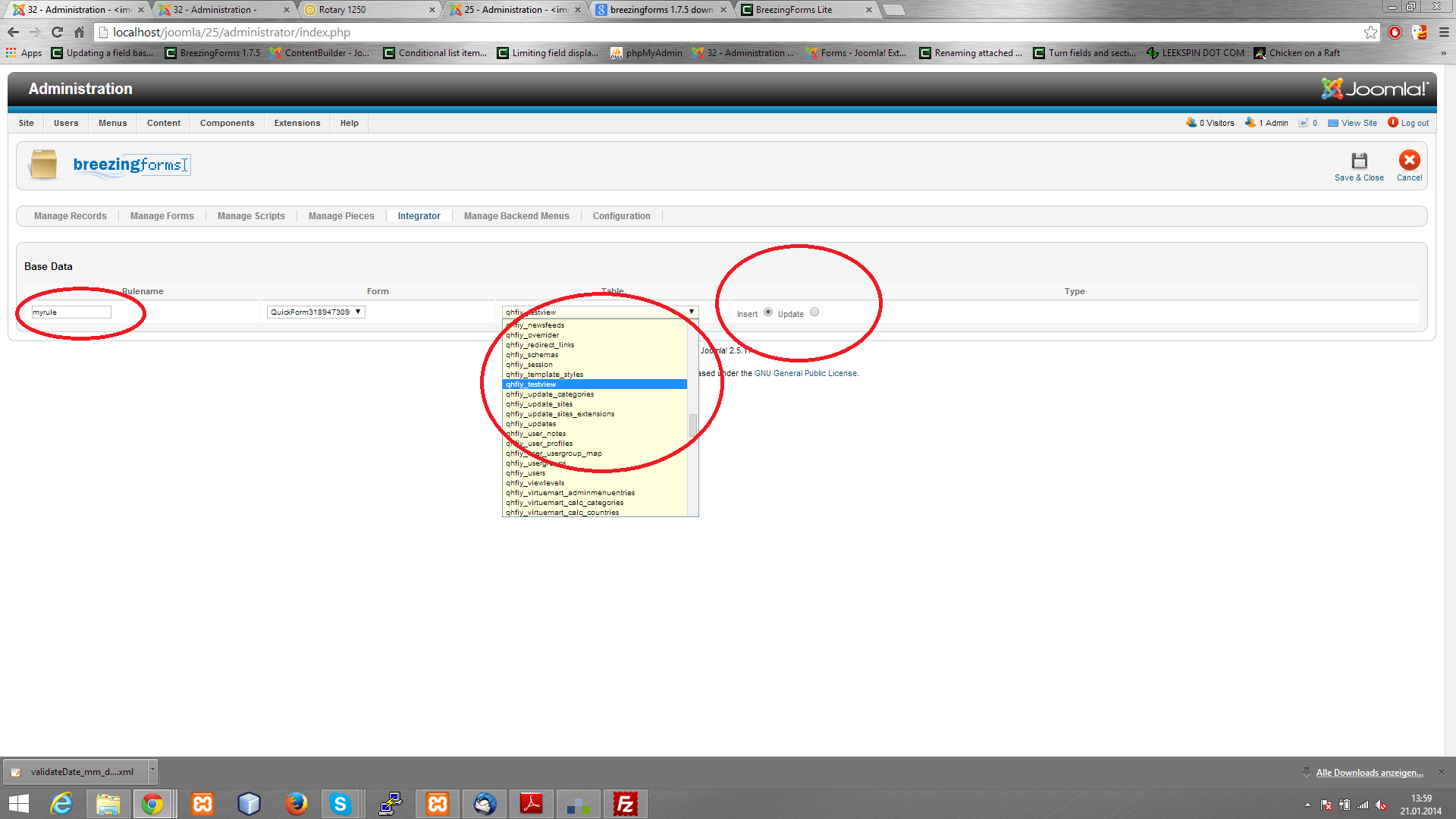
Task: Click the table list scrollbar thumb
Action: tap(692, 425)
